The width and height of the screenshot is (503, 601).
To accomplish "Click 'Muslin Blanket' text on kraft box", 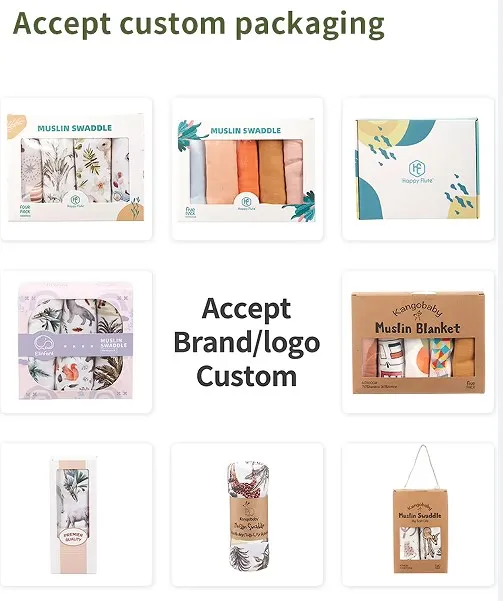I will pyautogui.click(x=418, y=328).
